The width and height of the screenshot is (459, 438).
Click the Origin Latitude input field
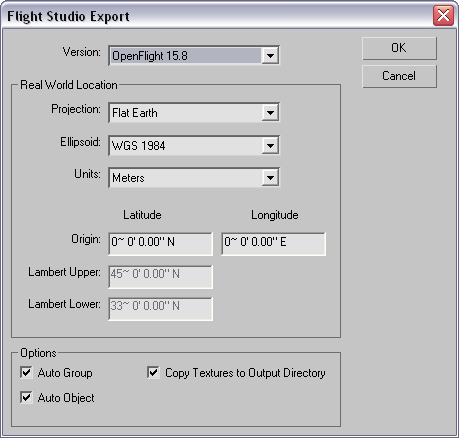click(160, 244)
